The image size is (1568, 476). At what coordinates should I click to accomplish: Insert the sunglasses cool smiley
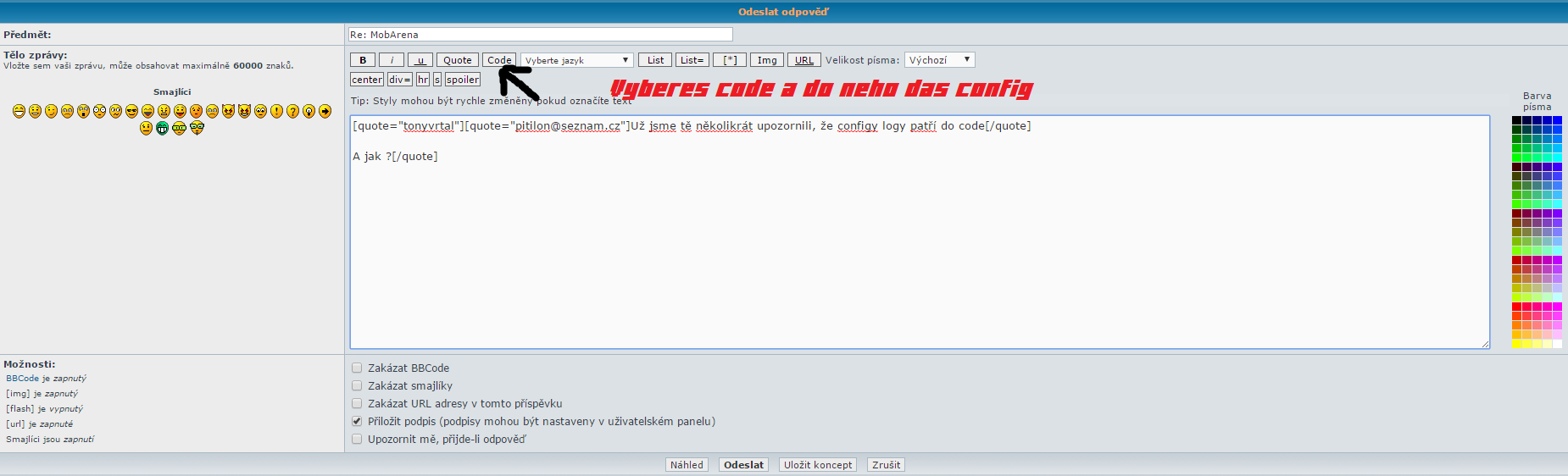pyautogui.click(x=131, y=111)
